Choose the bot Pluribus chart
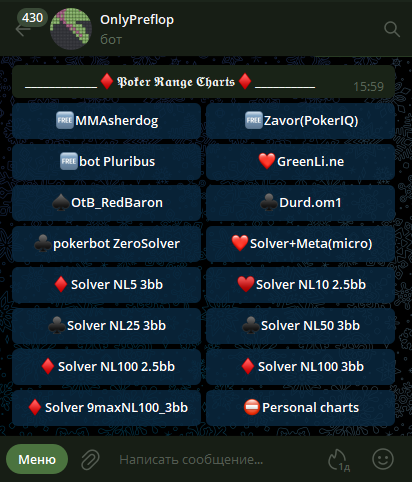The width and height of the screenshot is (412, 482). pos(106,162)
